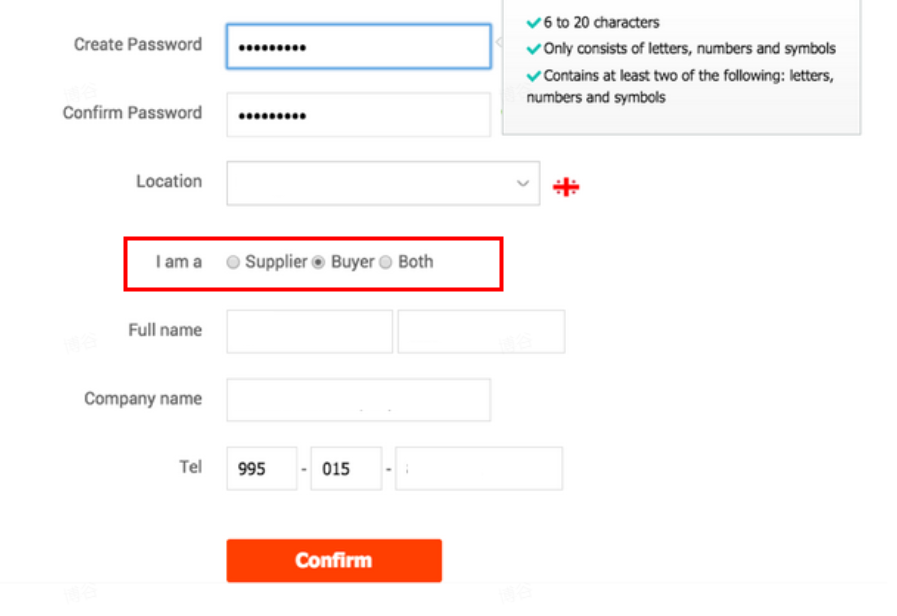The width and height of the screenshot is (897, 616).
Task: Click the 'I am a' label text
Action: point(178,262)
